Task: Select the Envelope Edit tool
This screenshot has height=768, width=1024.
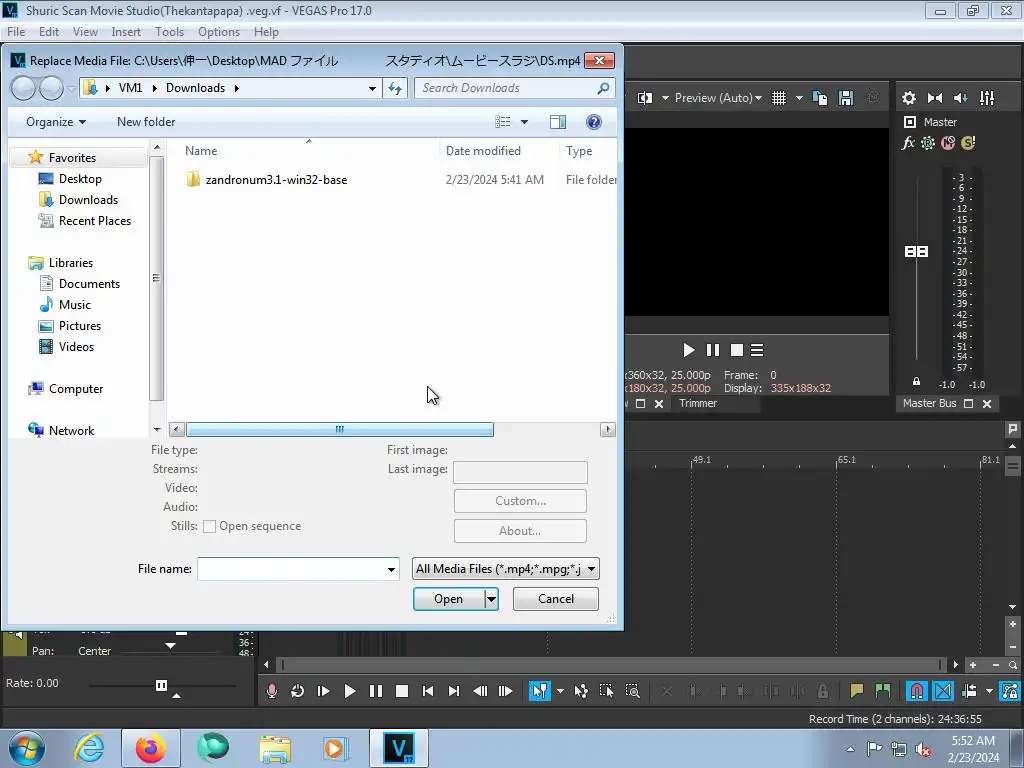Action: point(581,691)
